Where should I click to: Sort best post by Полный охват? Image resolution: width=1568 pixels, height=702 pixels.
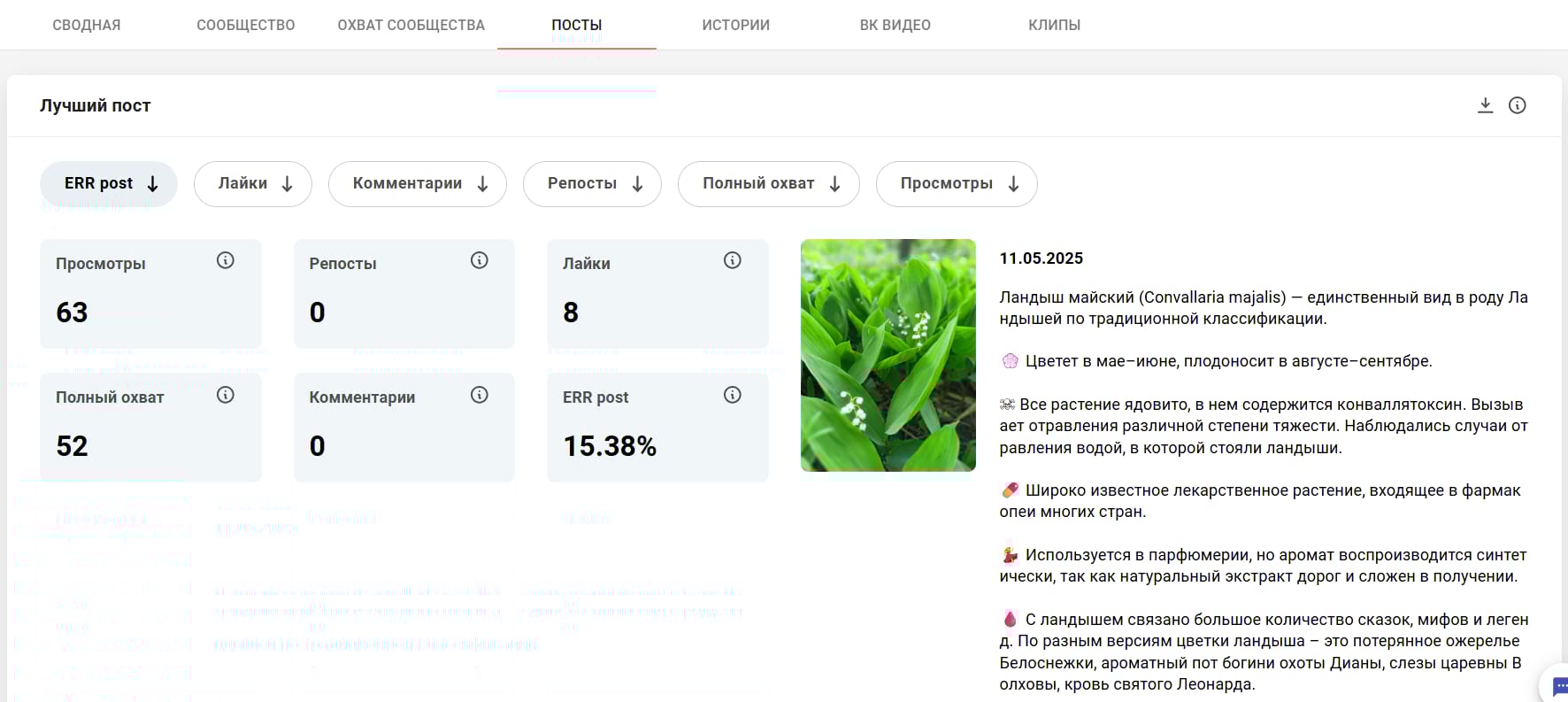(x=768, y=184)
